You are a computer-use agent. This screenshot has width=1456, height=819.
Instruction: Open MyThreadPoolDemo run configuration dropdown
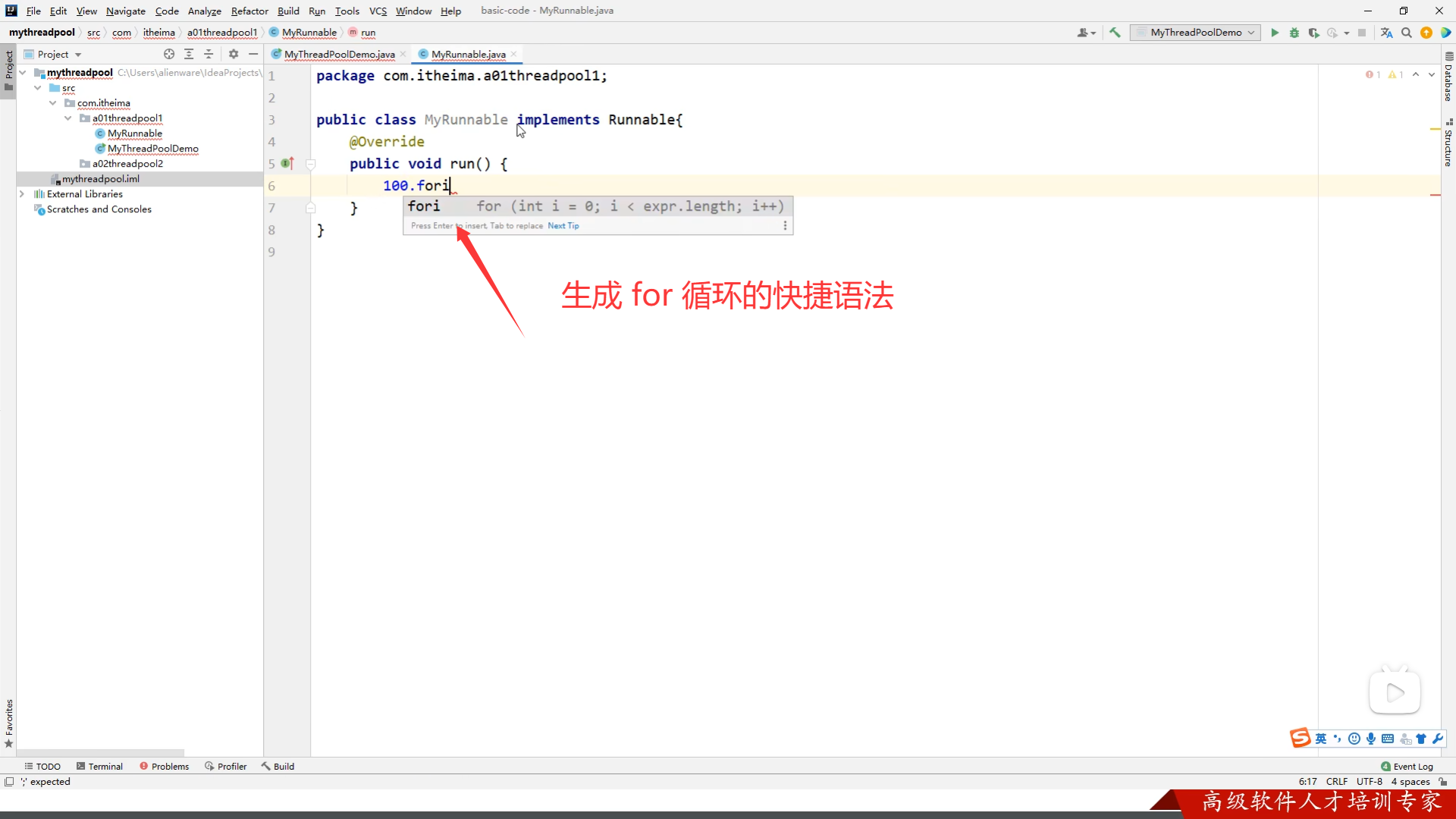coord(1196,33)
